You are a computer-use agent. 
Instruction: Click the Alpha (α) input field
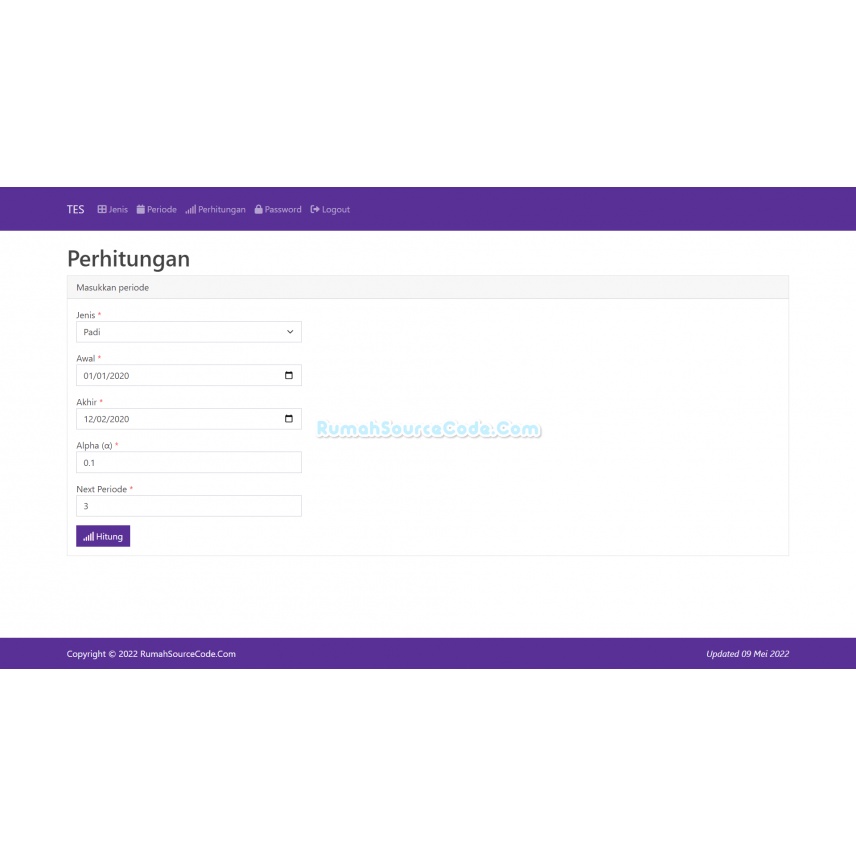(188, 463)
